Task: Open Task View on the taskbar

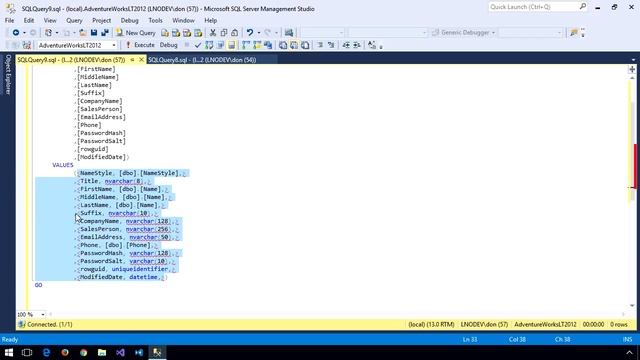Action: tap(27, 353)
